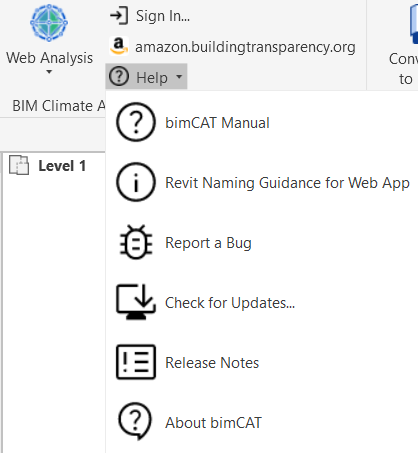Collapse the Help dropdown menu
This screenshot has height=453, width=418.
(146, 77)
